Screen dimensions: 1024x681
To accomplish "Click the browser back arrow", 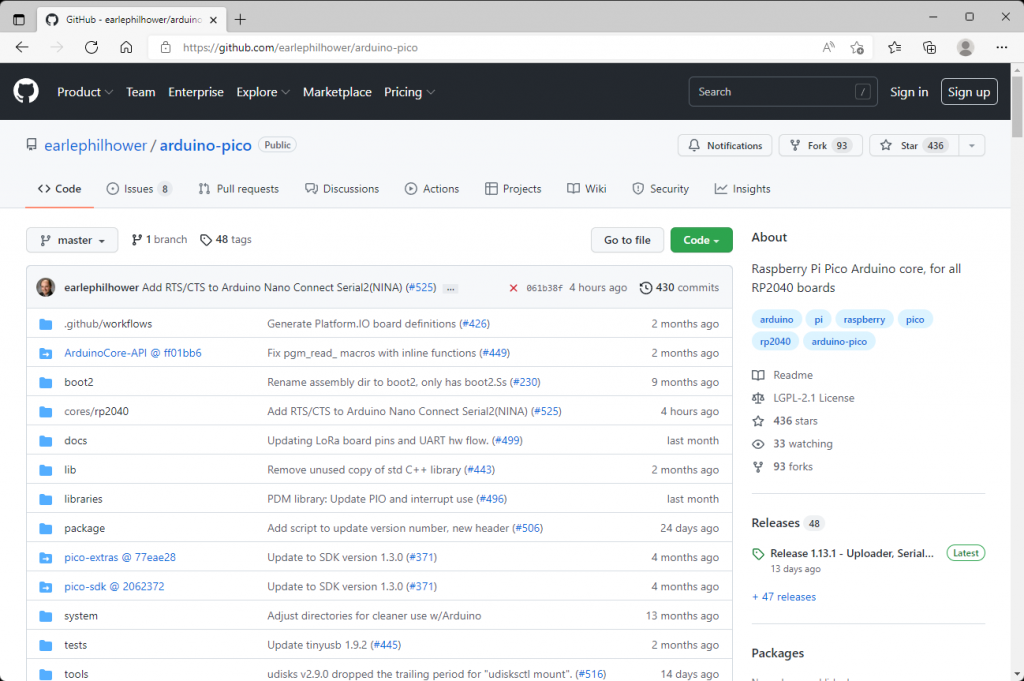I will click(22, 47).
